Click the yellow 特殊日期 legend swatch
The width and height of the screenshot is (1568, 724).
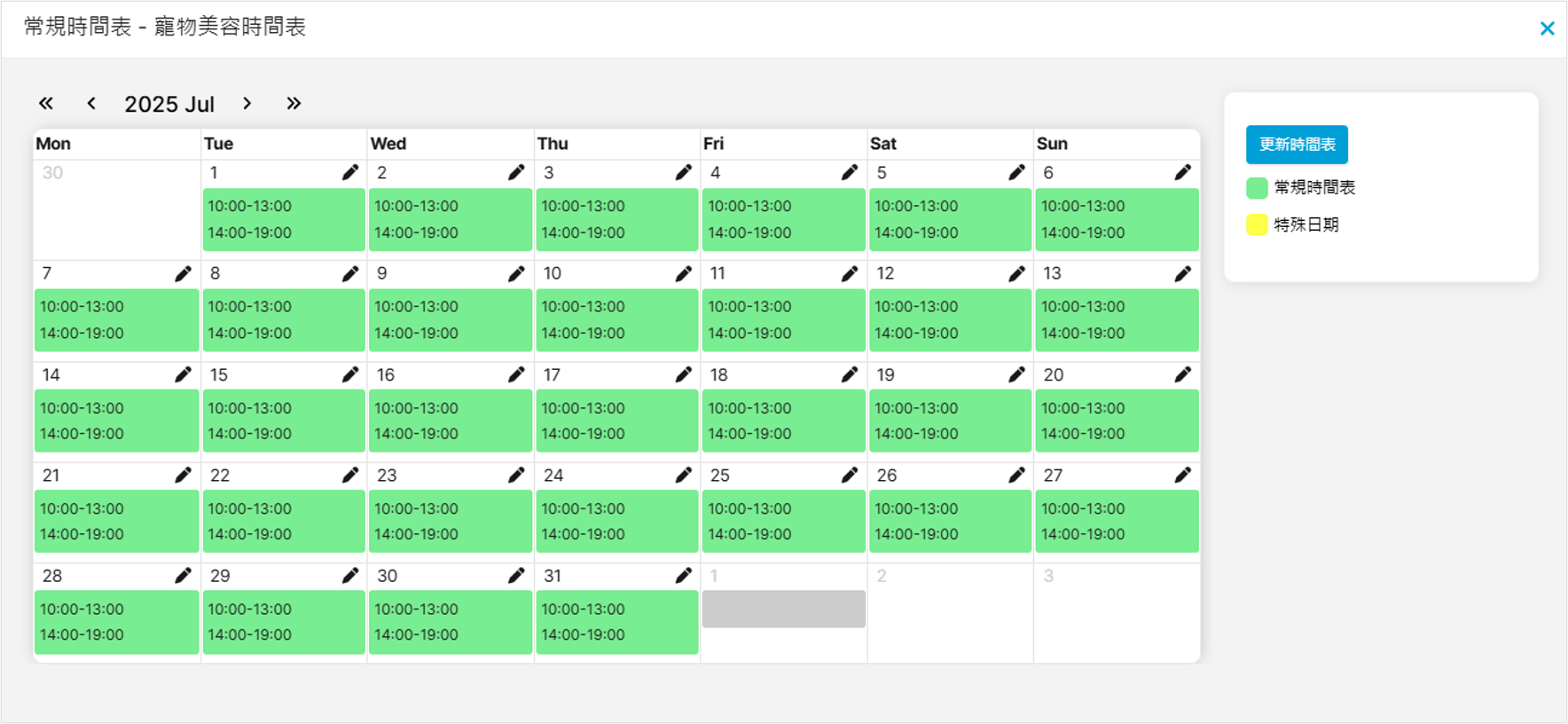[x=1257, y=224]
